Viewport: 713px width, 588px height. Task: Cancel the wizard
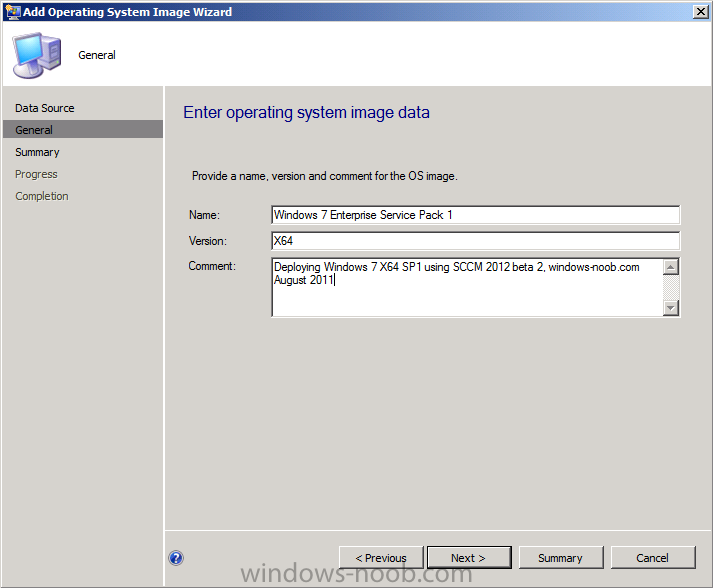653,558
